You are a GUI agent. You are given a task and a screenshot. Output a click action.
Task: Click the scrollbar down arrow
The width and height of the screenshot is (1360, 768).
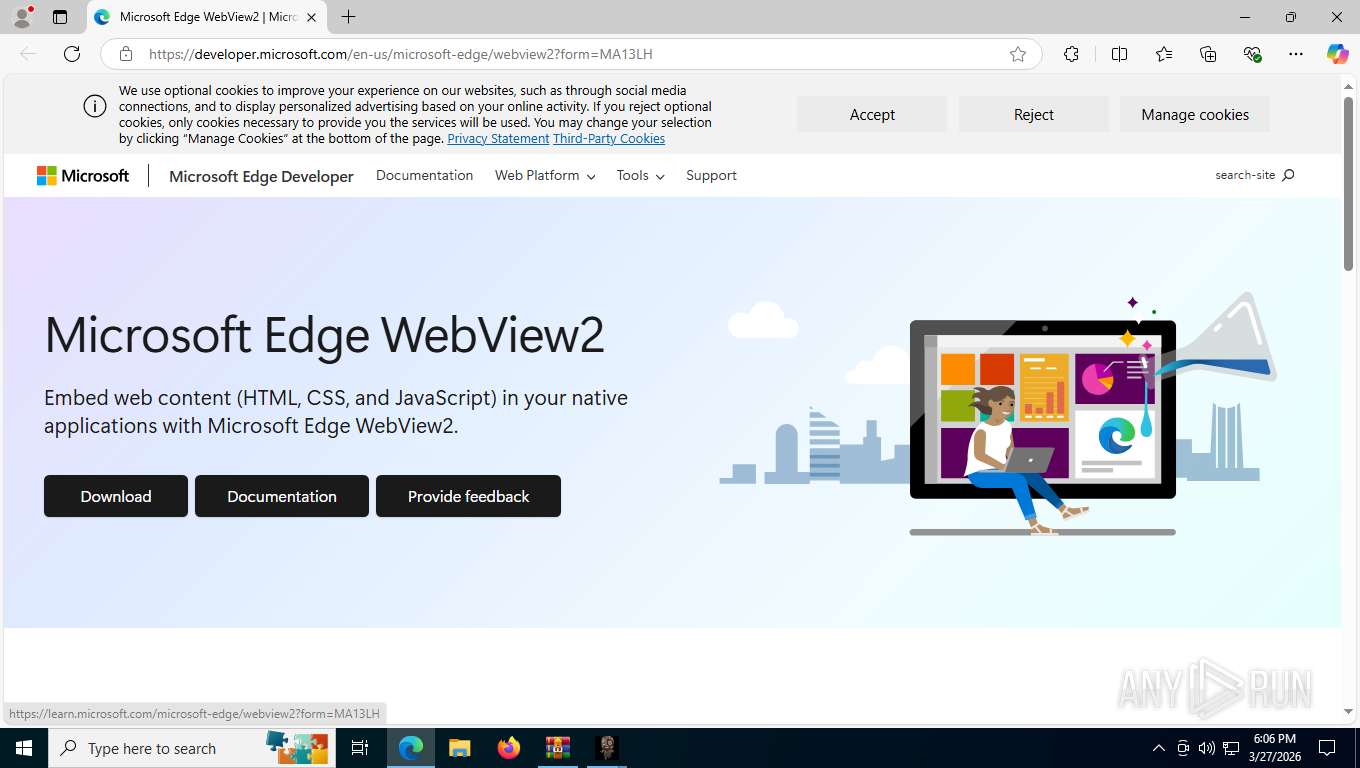1348,711
